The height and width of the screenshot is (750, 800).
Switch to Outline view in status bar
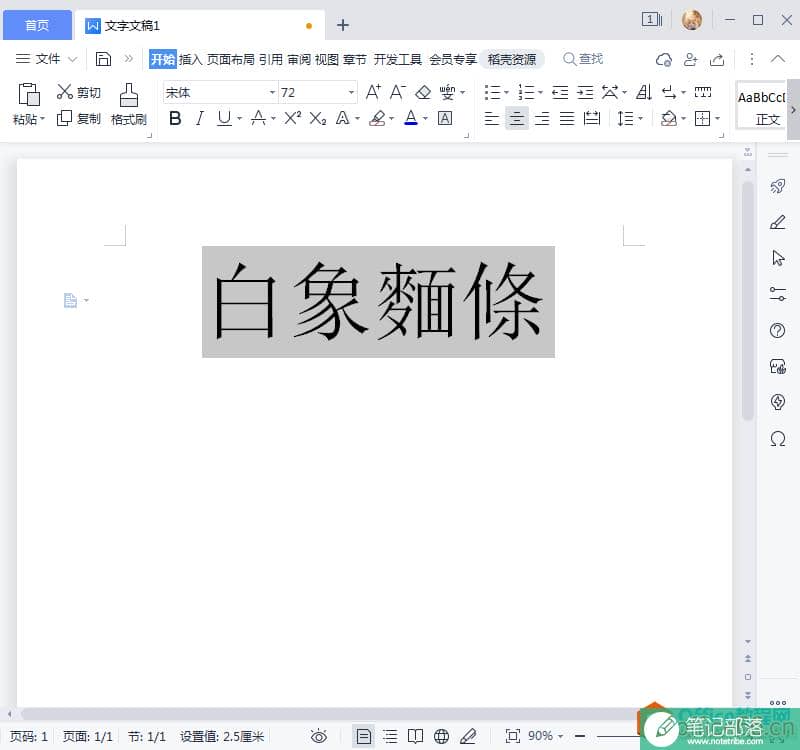pos(390,736)
